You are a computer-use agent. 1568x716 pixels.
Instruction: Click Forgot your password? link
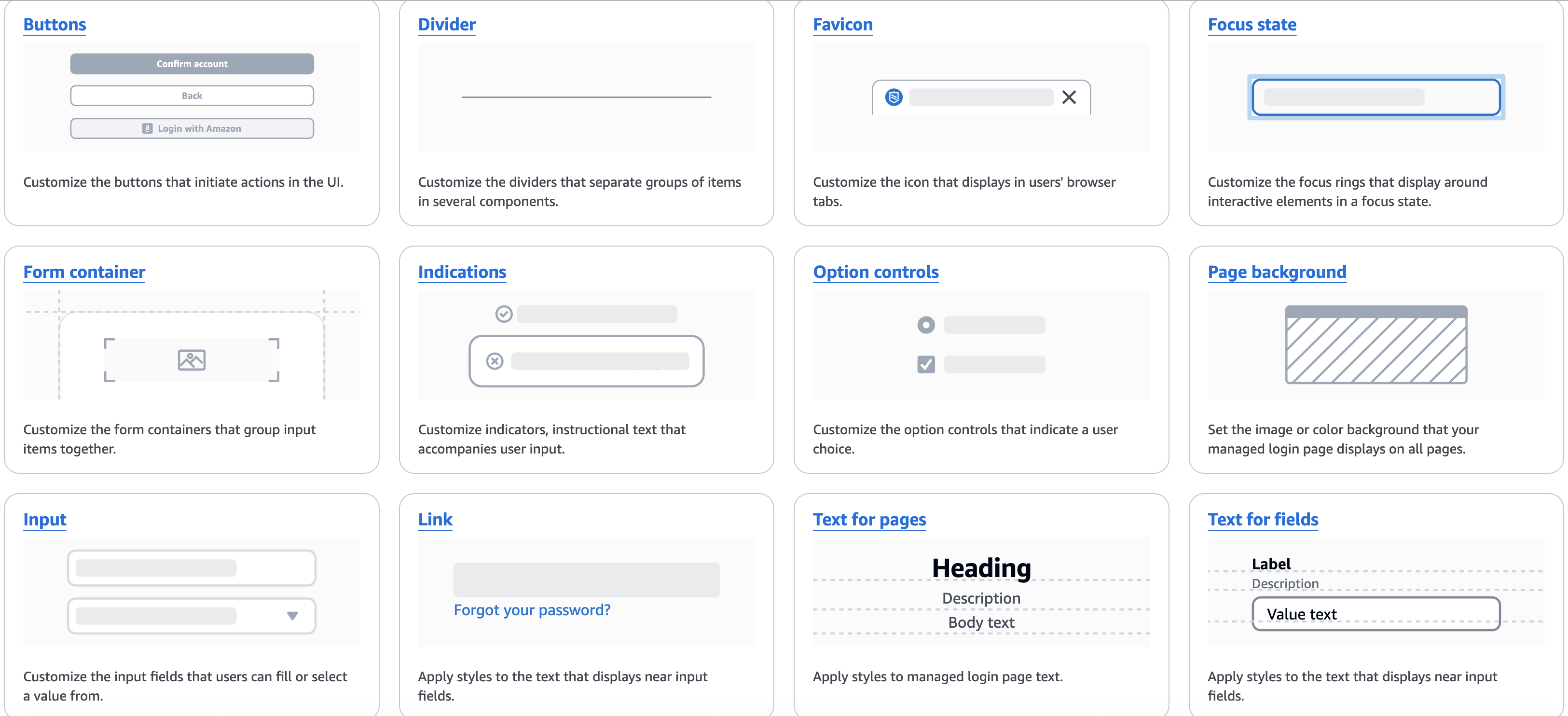[x=532, y=610]
